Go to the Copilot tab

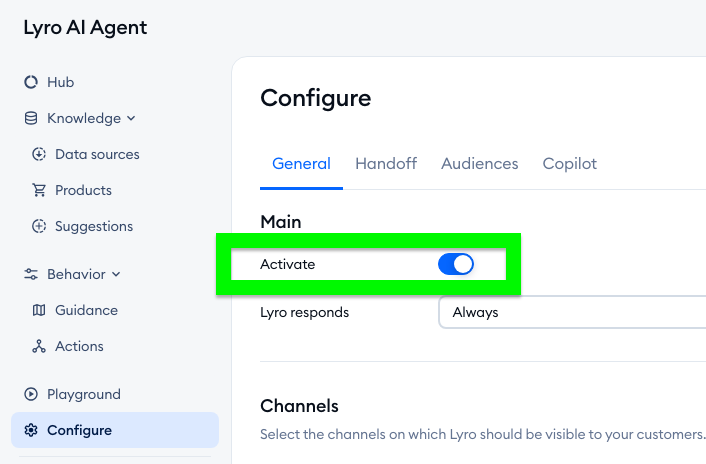tap(570, 164)
